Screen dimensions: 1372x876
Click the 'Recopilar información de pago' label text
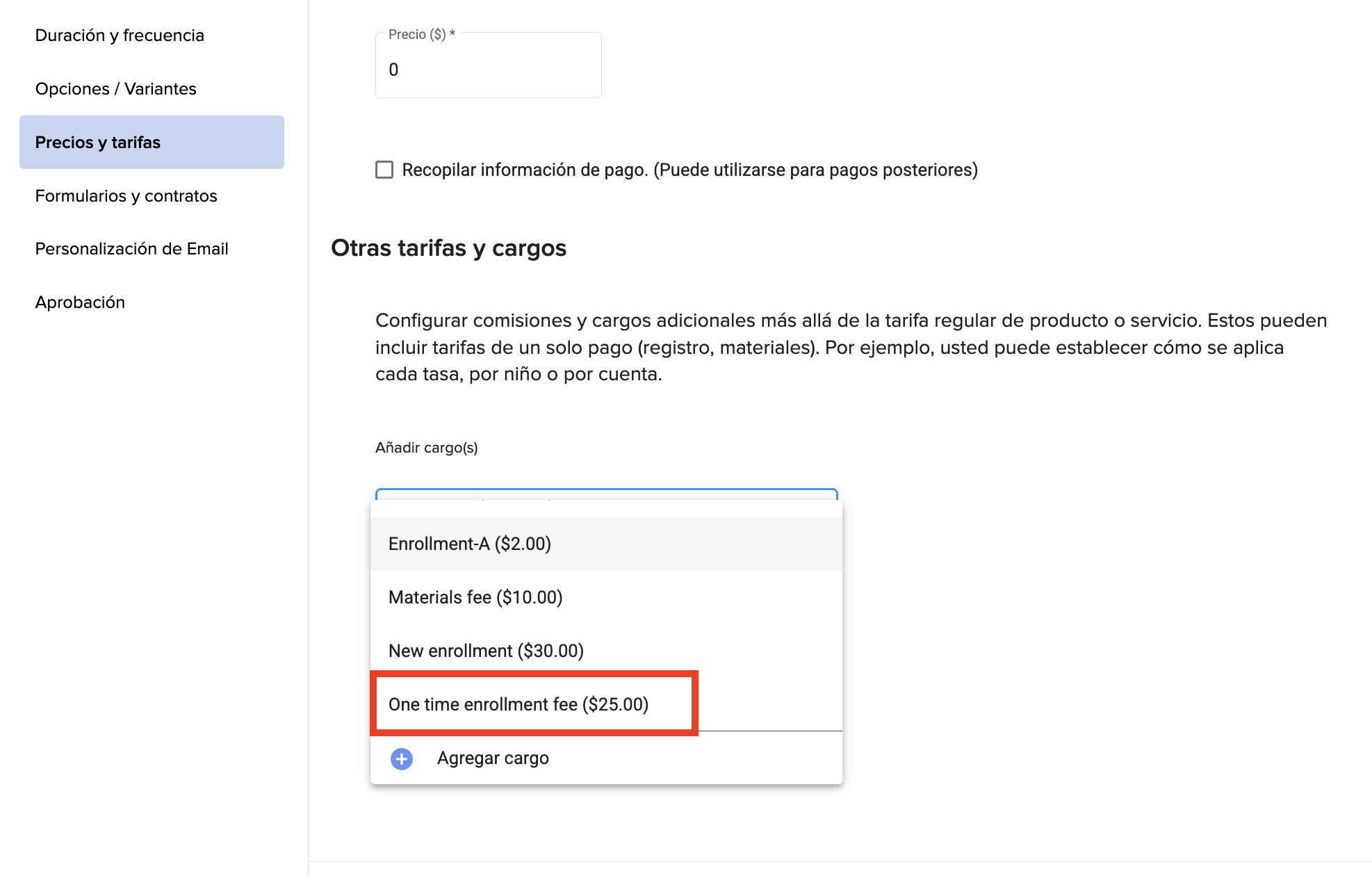point(689,170)
